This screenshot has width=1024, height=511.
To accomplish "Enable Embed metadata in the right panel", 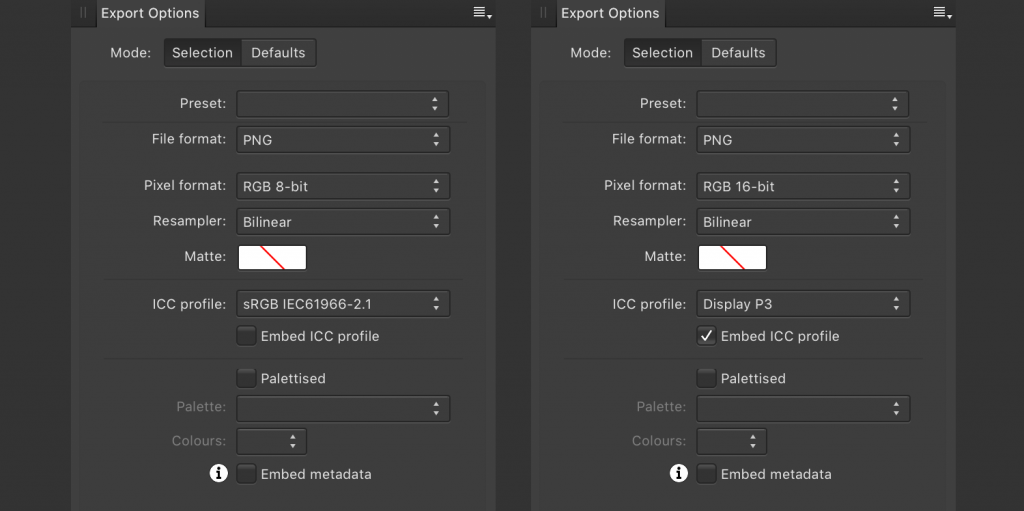I will coord(706,474).
